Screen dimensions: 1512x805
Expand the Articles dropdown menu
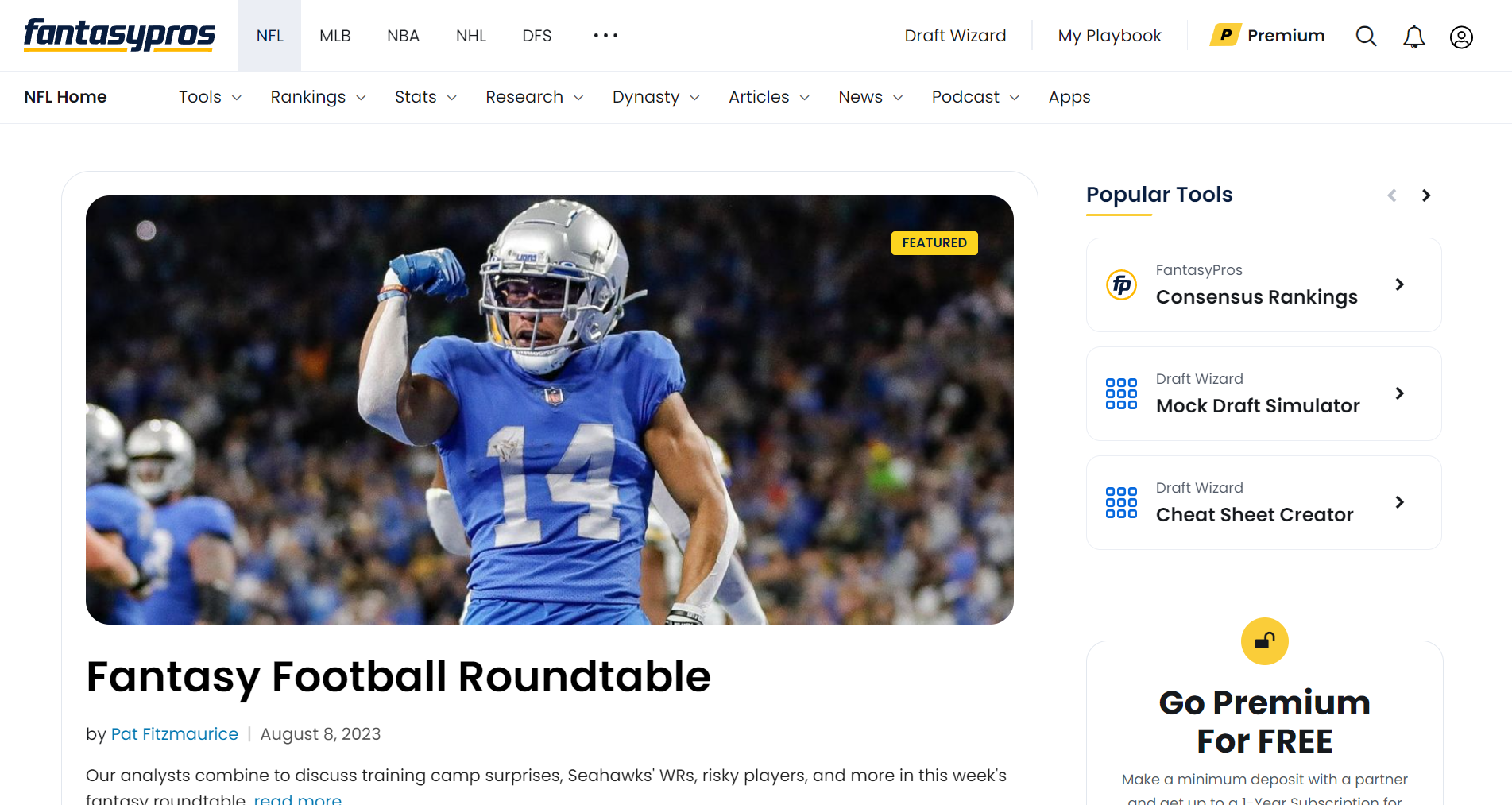pyautogui.click(x=769, y=97)
